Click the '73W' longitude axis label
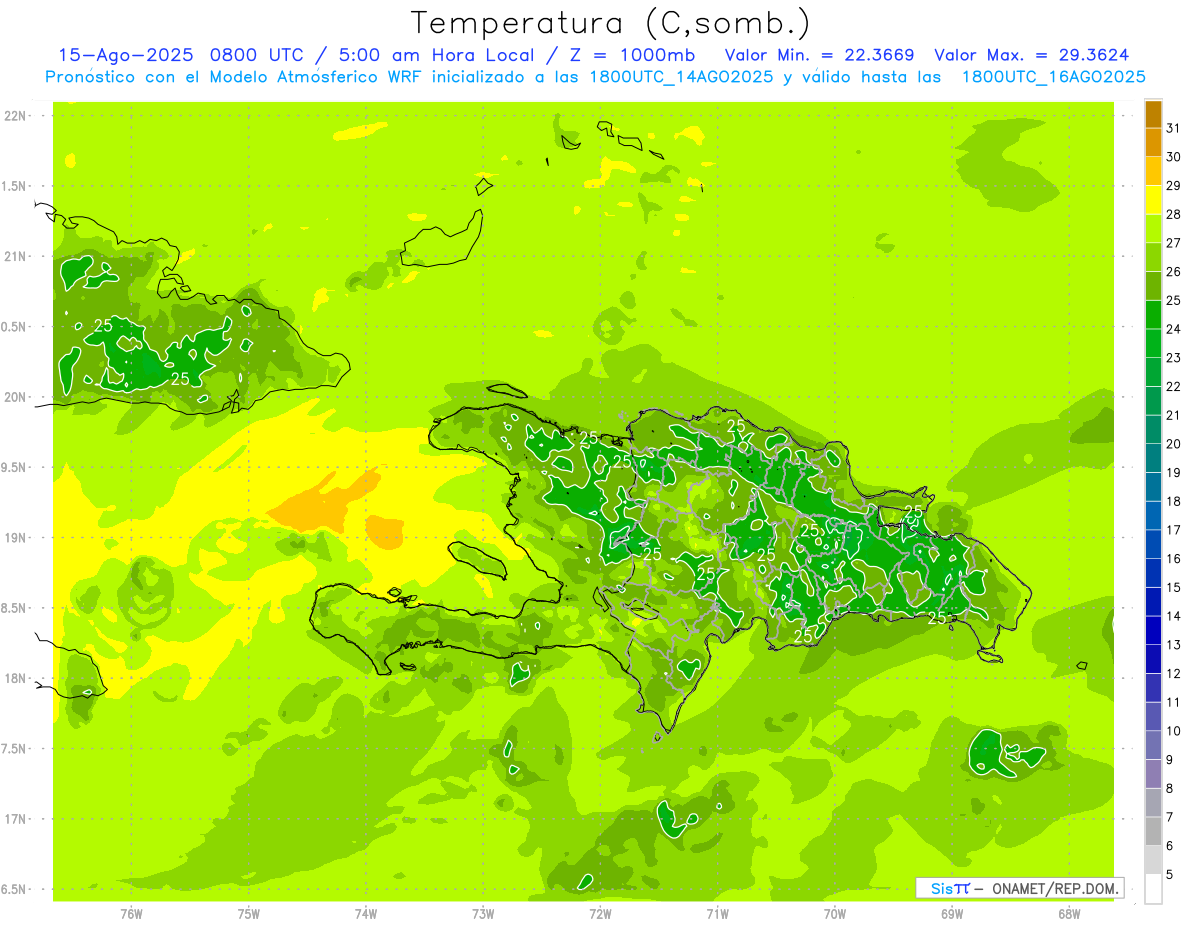 (483, 914)
